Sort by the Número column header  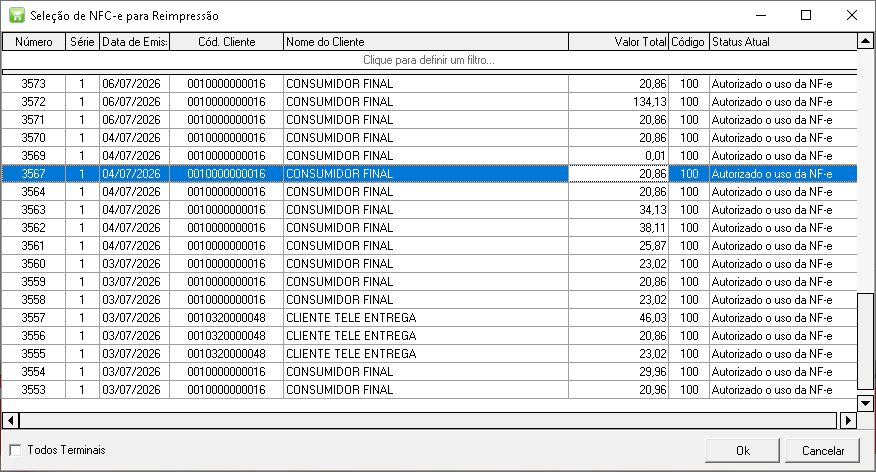click(x=34, y=42)
